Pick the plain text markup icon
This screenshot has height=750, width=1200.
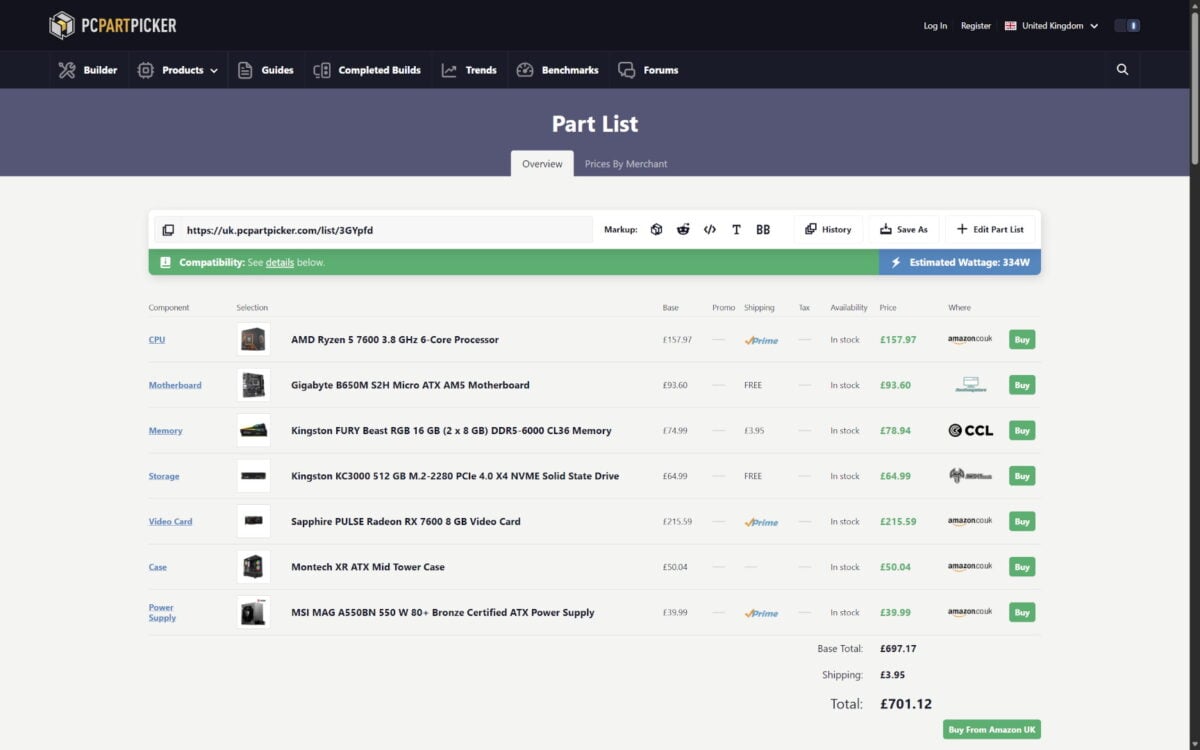[736, 229]
